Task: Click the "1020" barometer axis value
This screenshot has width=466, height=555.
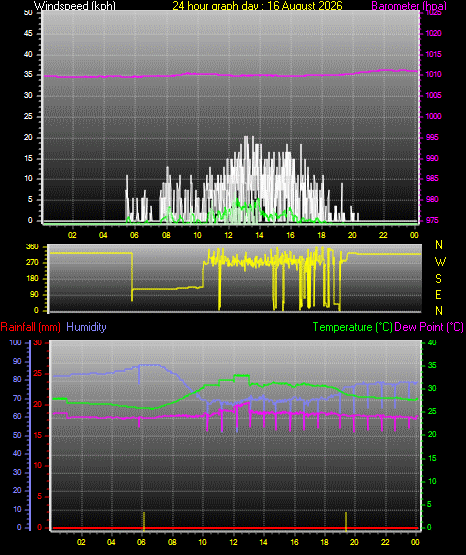Action: (x=433, y=33)
